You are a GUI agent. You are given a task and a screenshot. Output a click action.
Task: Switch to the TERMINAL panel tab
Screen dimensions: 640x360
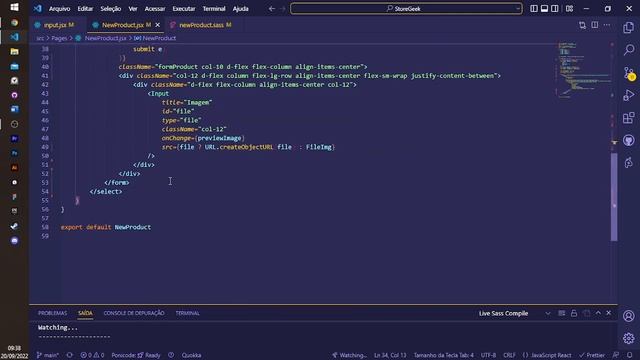pyautogui.click(x=187, y=313)
